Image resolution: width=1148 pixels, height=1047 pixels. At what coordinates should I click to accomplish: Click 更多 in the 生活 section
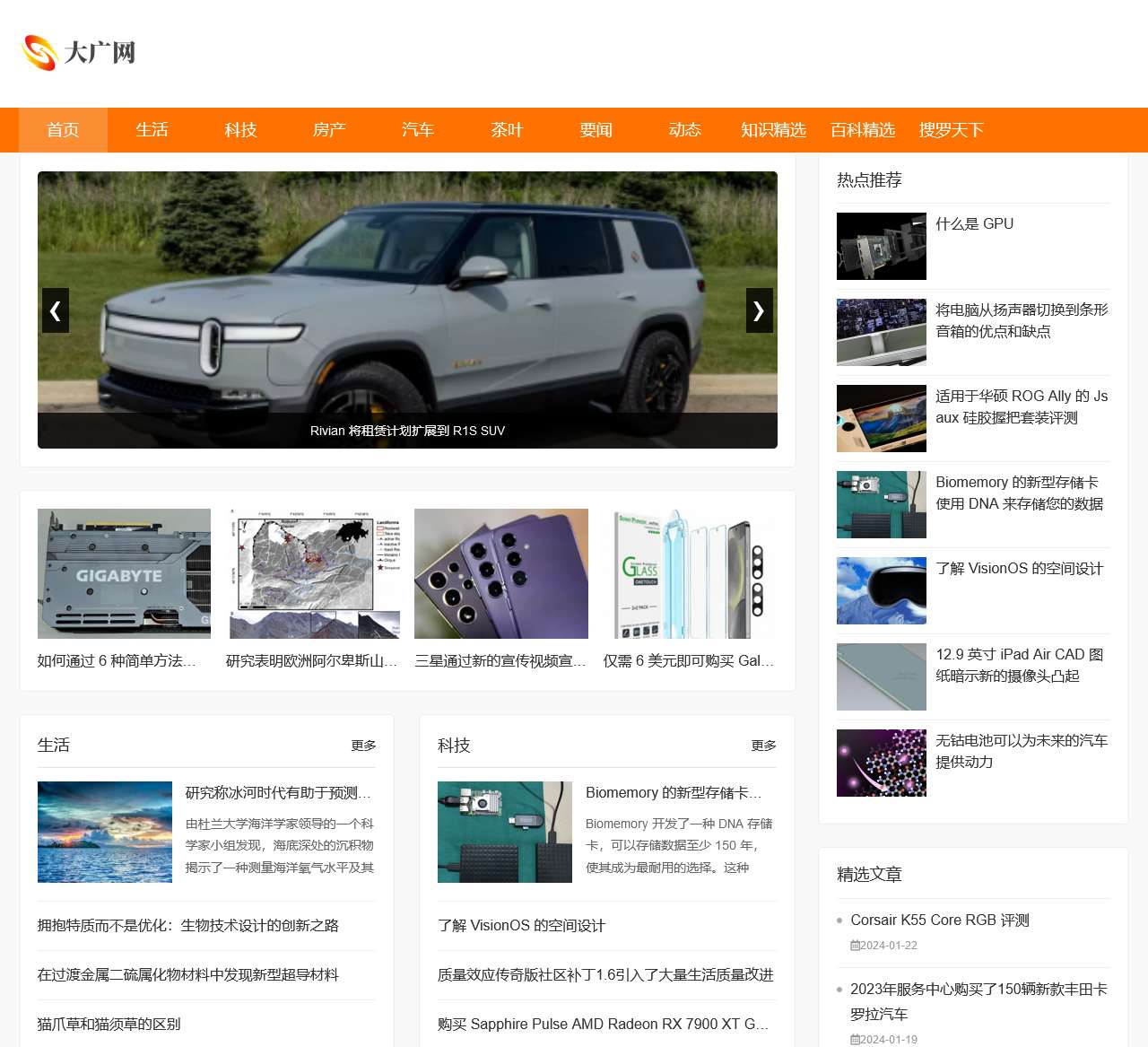[363, 746]
